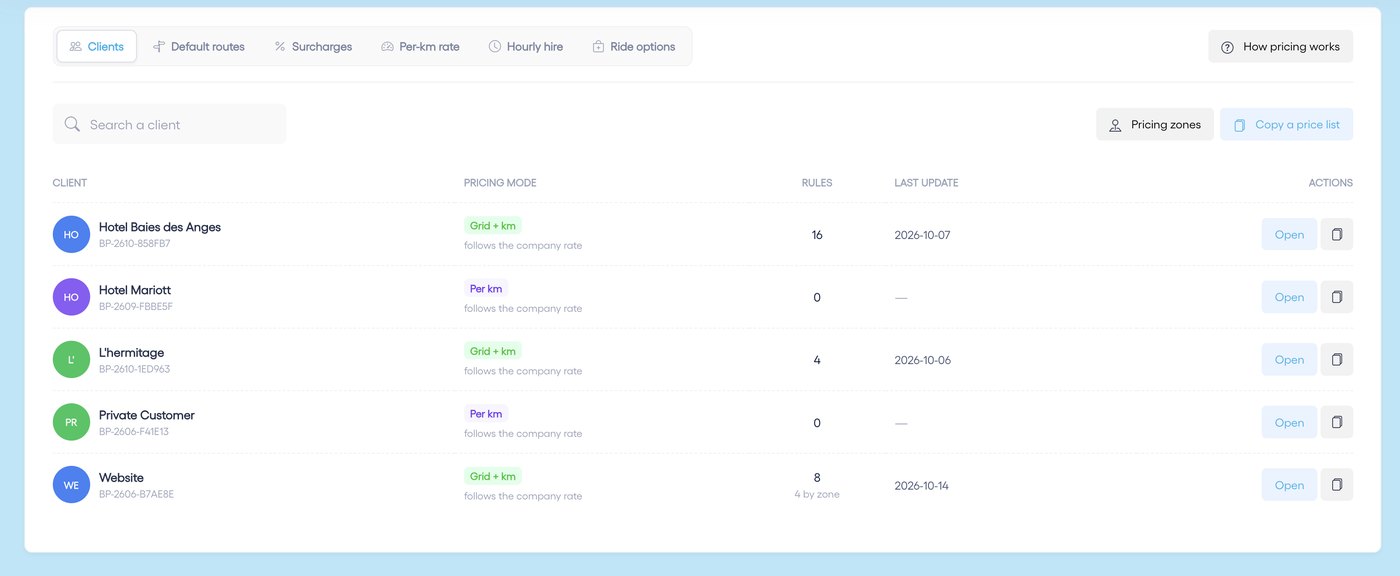Click the CLIENT column header

[70, 183]
